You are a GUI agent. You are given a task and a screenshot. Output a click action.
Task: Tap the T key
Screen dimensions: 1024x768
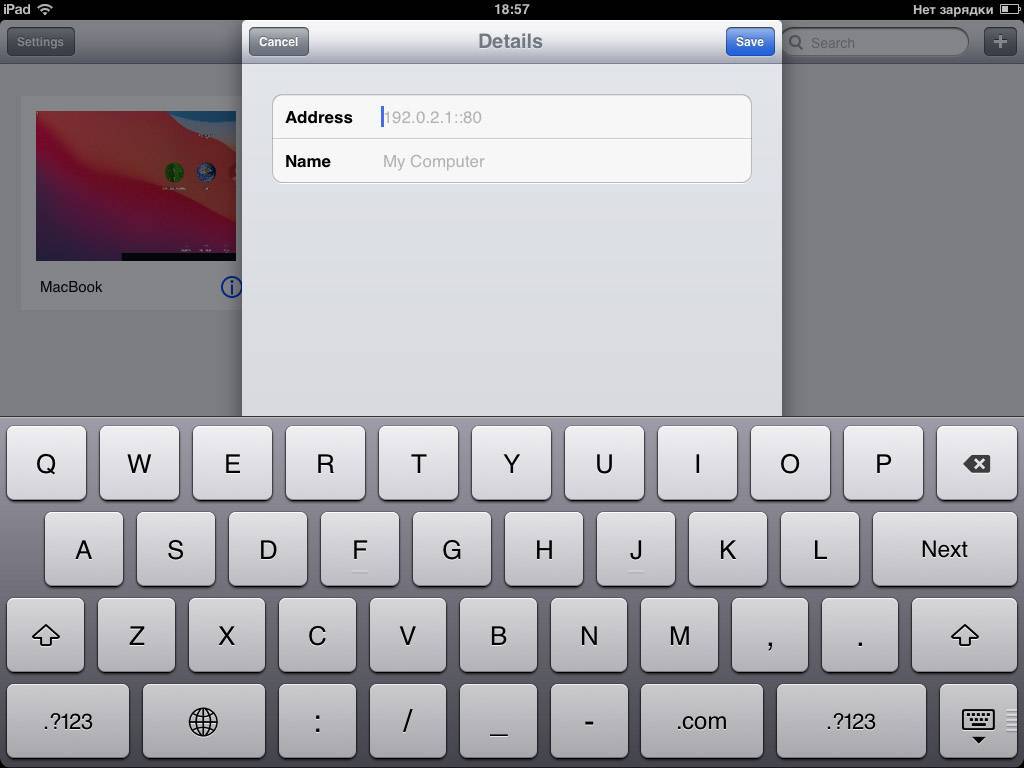tap(419, 464)
